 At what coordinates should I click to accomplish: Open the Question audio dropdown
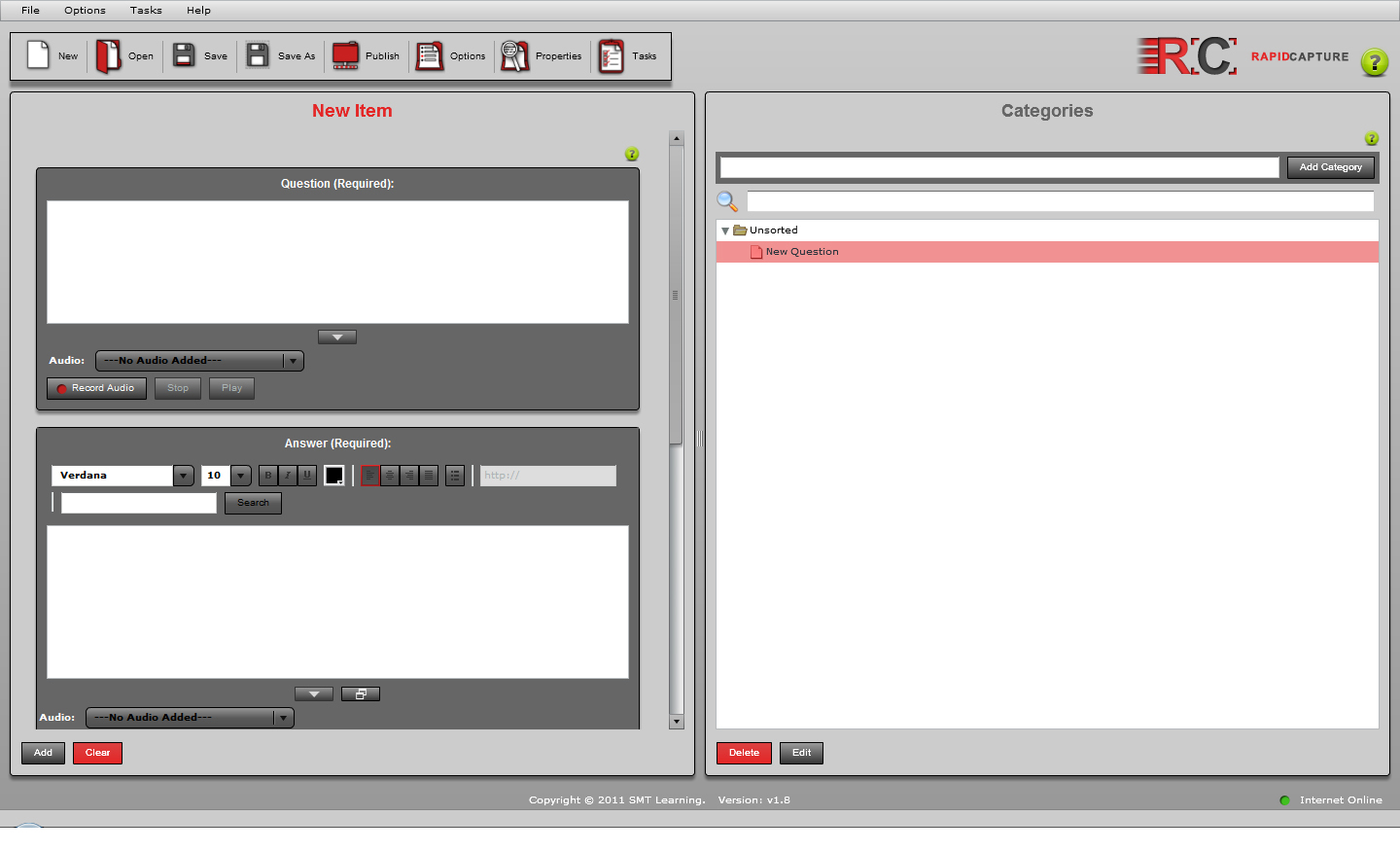tap(293, 361)
